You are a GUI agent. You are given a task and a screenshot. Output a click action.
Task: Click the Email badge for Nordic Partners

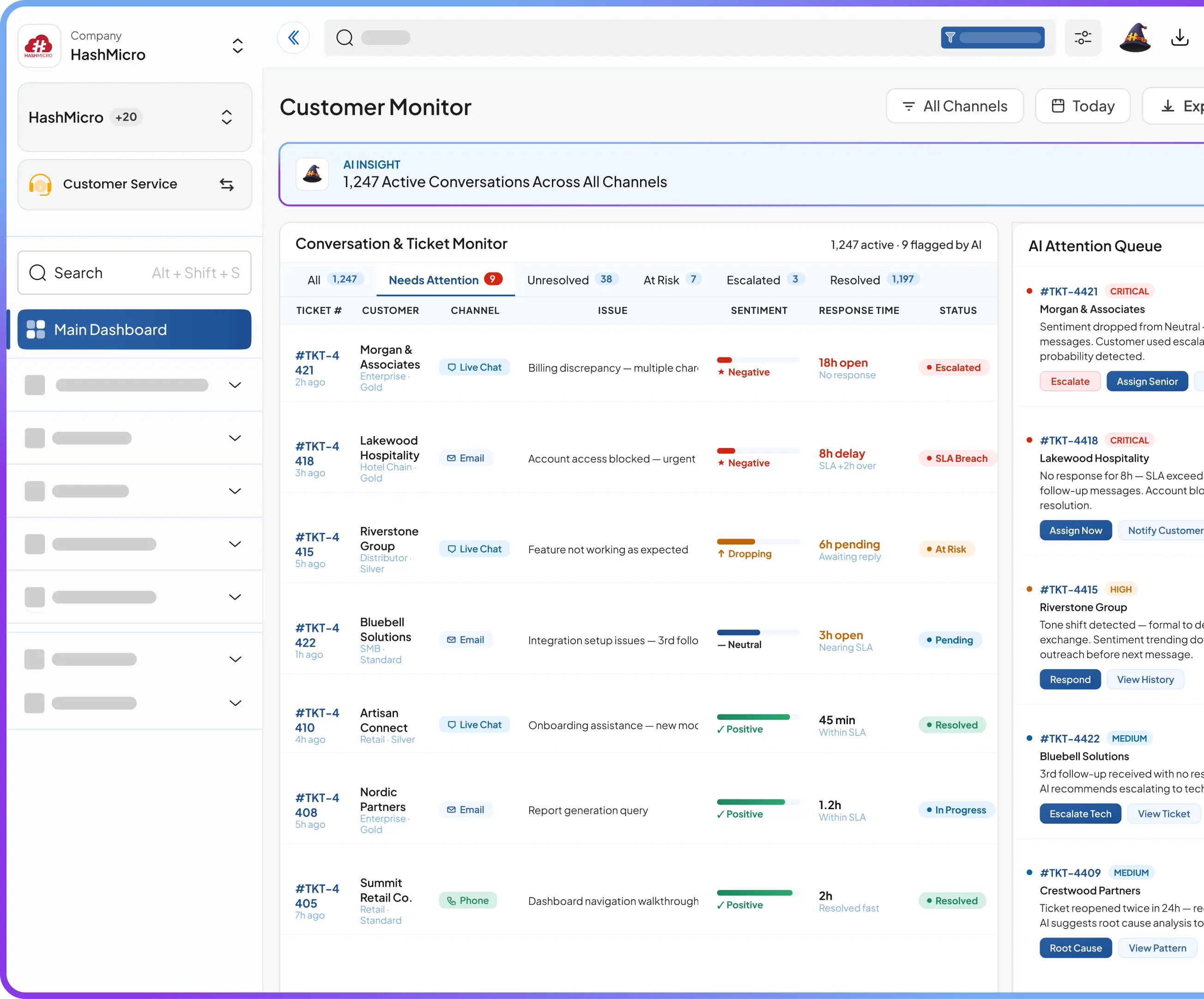tap(466, 810)
